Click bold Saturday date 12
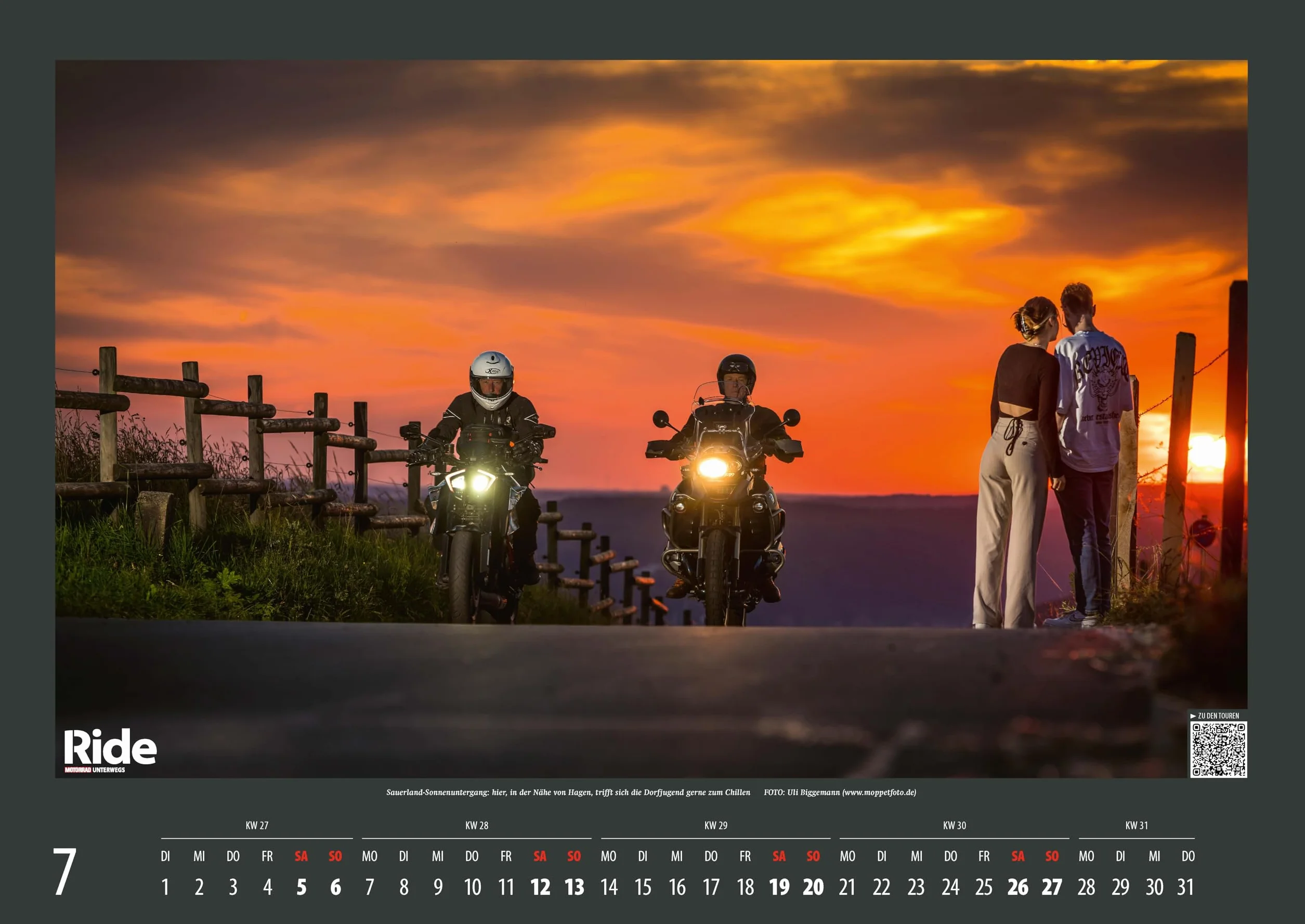Image resolution: width=1305 pixels, height=924 pixels. pos(540,888)
